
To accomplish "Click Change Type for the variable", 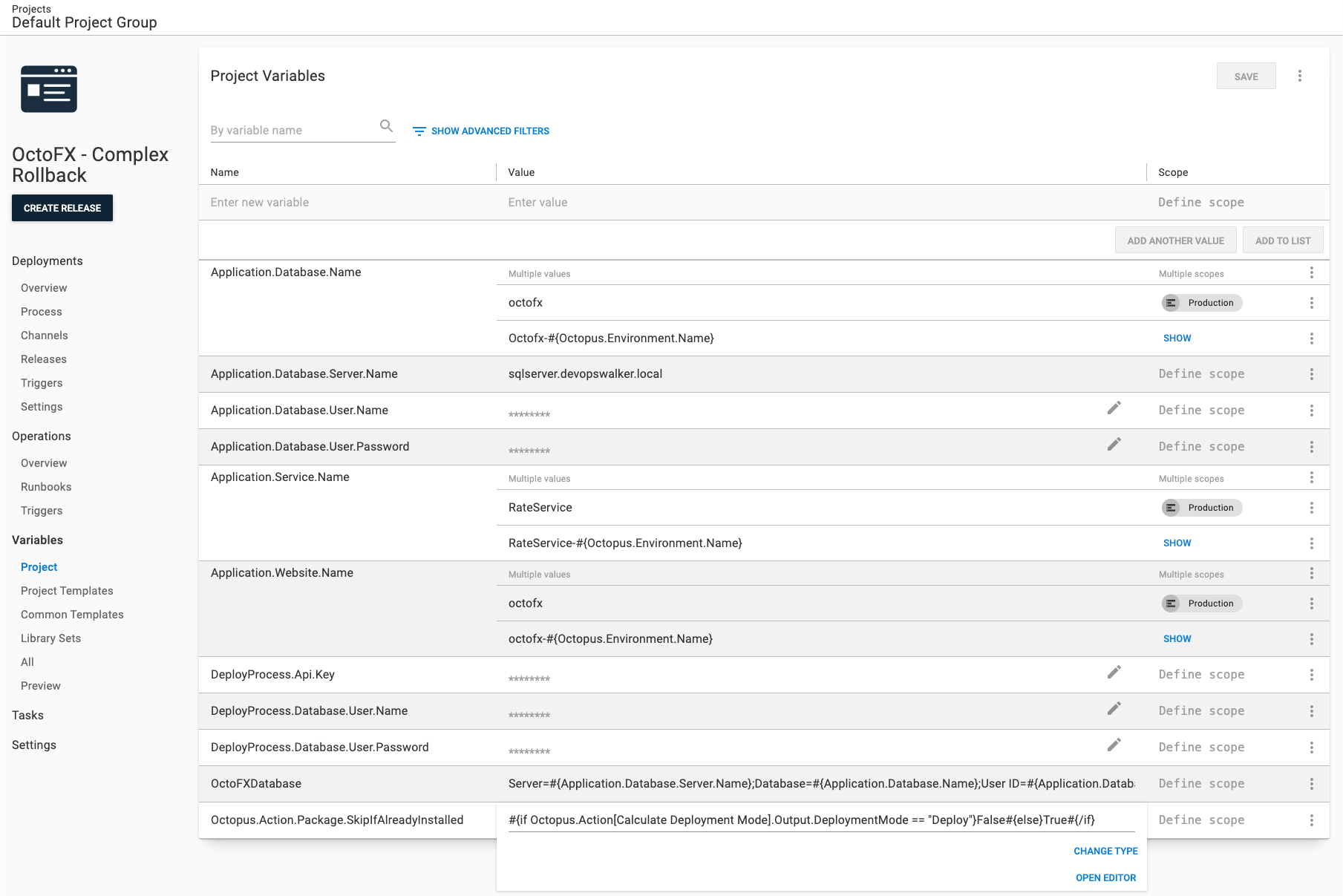I will 1105,851.
